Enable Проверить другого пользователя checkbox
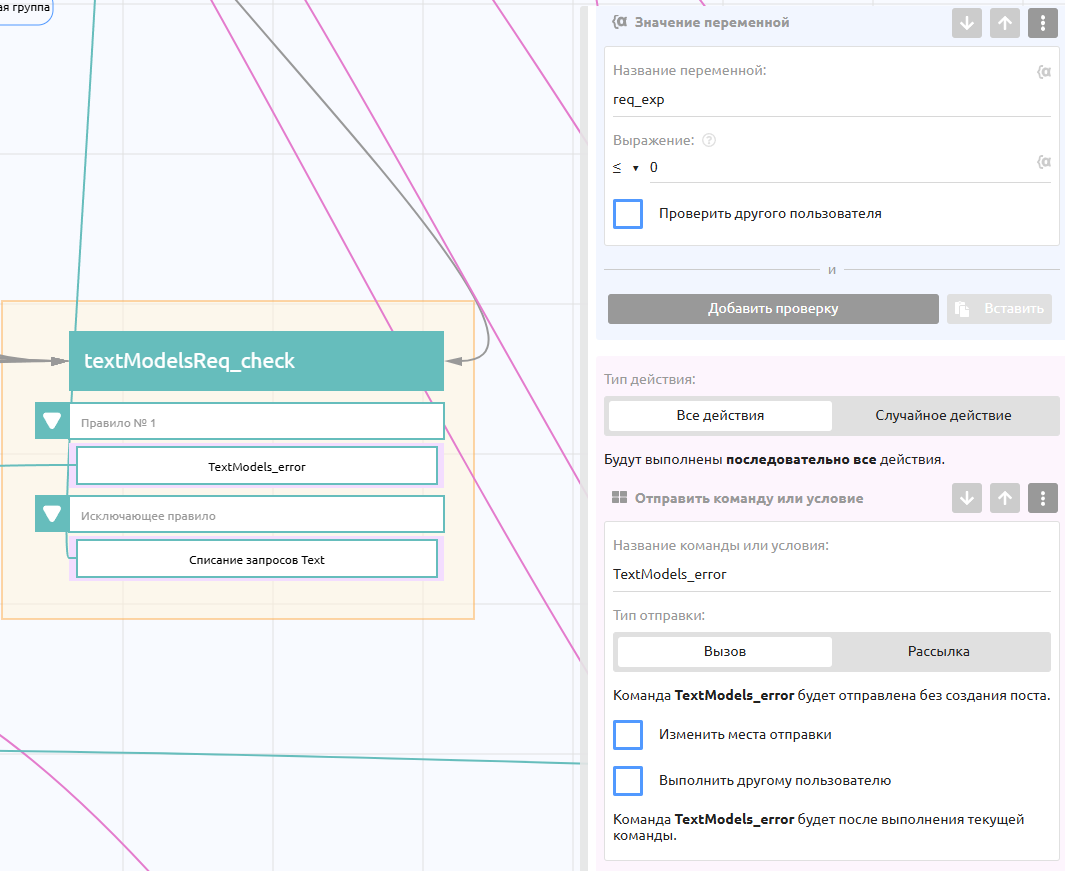1065x871 pixels. pyautogui.click(x=628, y=214)
